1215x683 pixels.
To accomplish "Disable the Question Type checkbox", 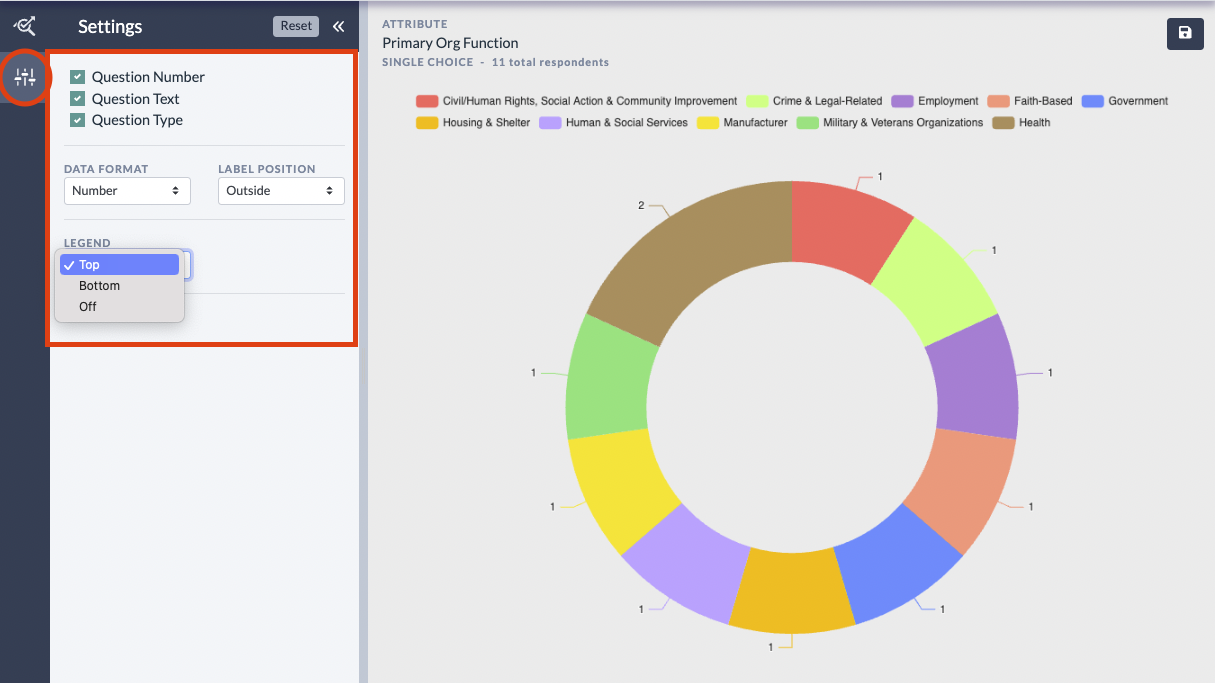I will [77, 120].
